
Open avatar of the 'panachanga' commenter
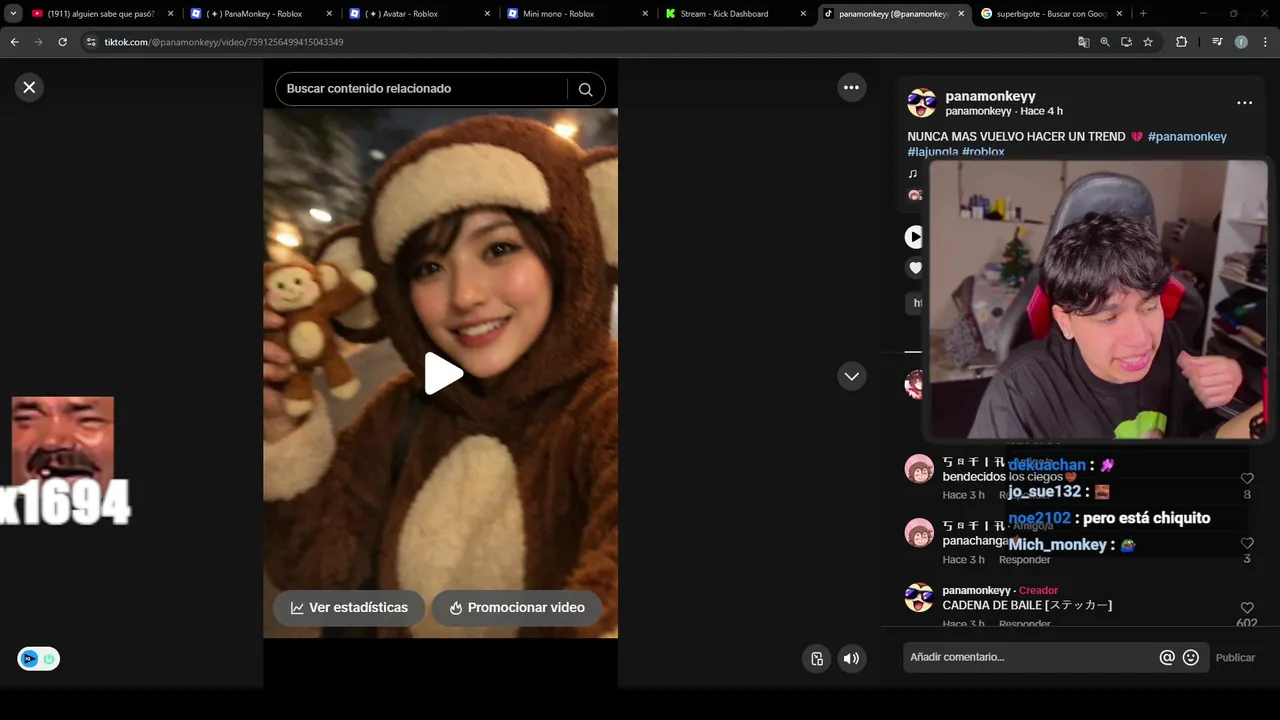coord(919,532)
